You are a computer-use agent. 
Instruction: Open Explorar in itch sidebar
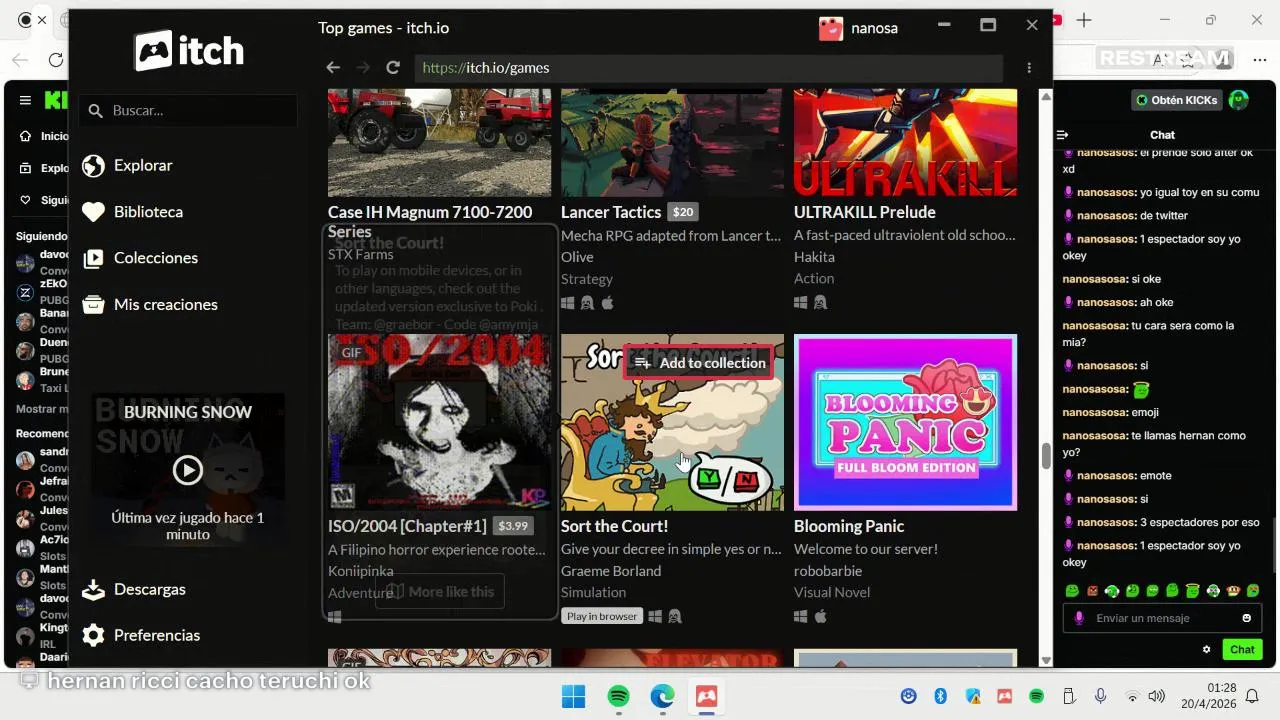coord(143,165)
